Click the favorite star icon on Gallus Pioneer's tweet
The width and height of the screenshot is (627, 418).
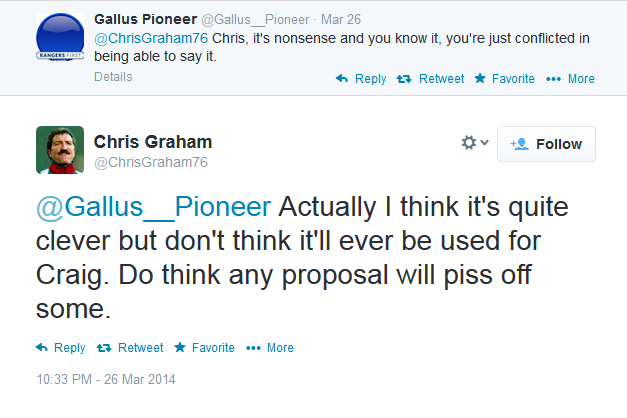[480, 78]
